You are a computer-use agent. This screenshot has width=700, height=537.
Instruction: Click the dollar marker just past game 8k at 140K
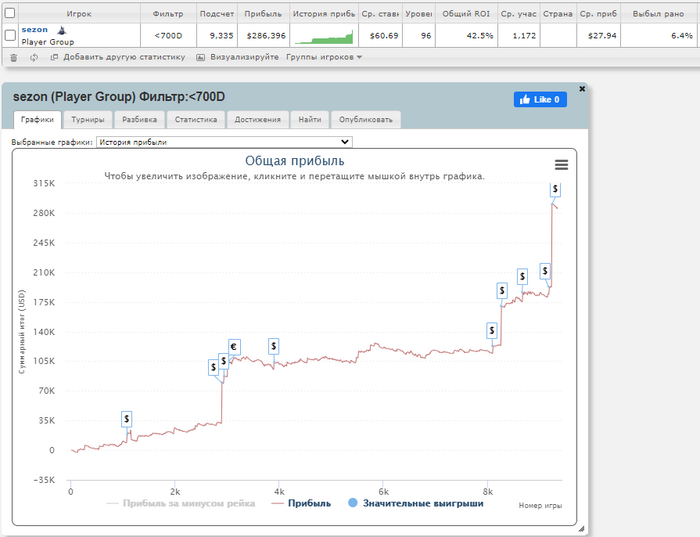click(x=492, y=330)
